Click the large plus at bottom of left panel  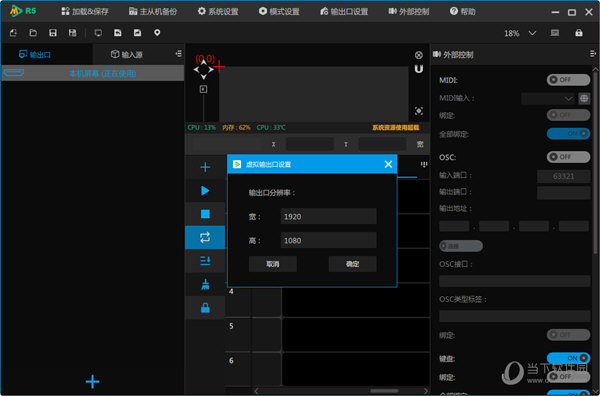coord(92,381)
